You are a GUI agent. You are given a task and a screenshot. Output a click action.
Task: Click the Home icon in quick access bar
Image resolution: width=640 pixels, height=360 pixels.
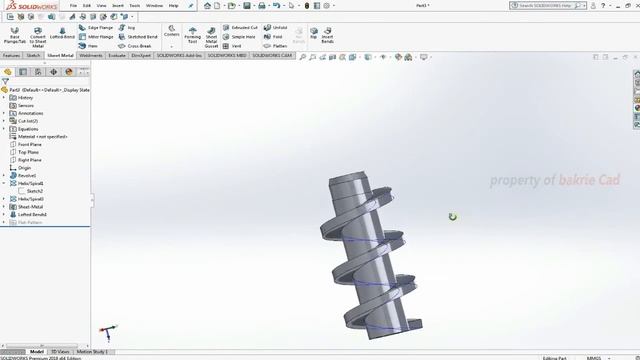coord(207,6)
